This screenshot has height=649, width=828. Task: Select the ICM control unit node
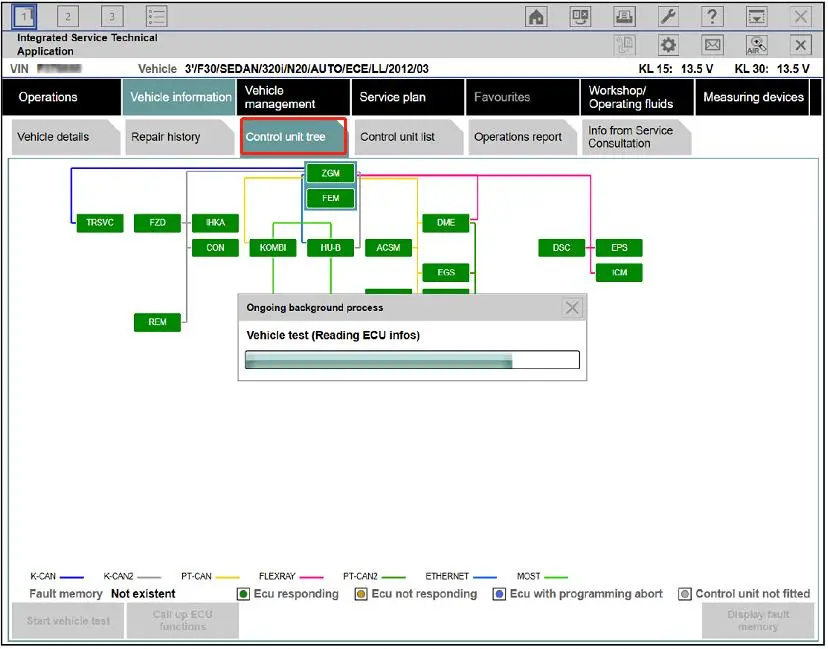point(619,272)
